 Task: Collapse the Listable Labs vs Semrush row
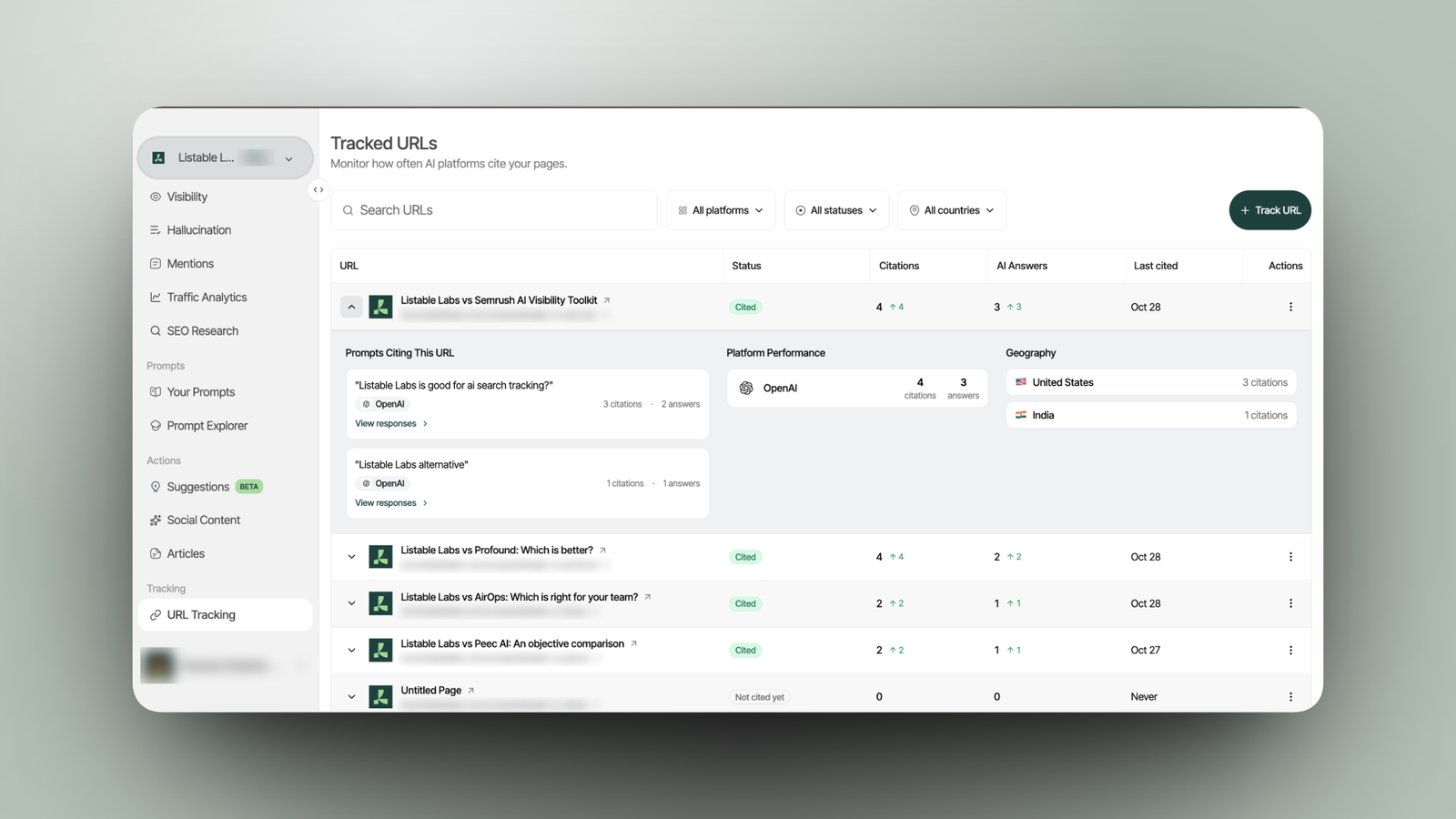pos(351,308)
